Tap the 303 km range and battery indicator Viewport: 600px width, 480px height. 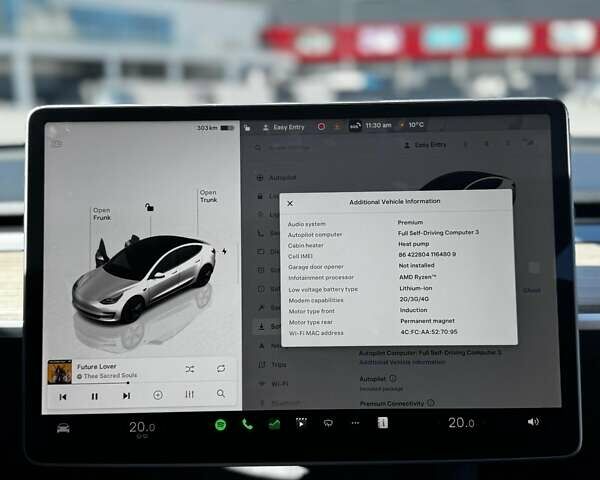(x=215, y=127)
